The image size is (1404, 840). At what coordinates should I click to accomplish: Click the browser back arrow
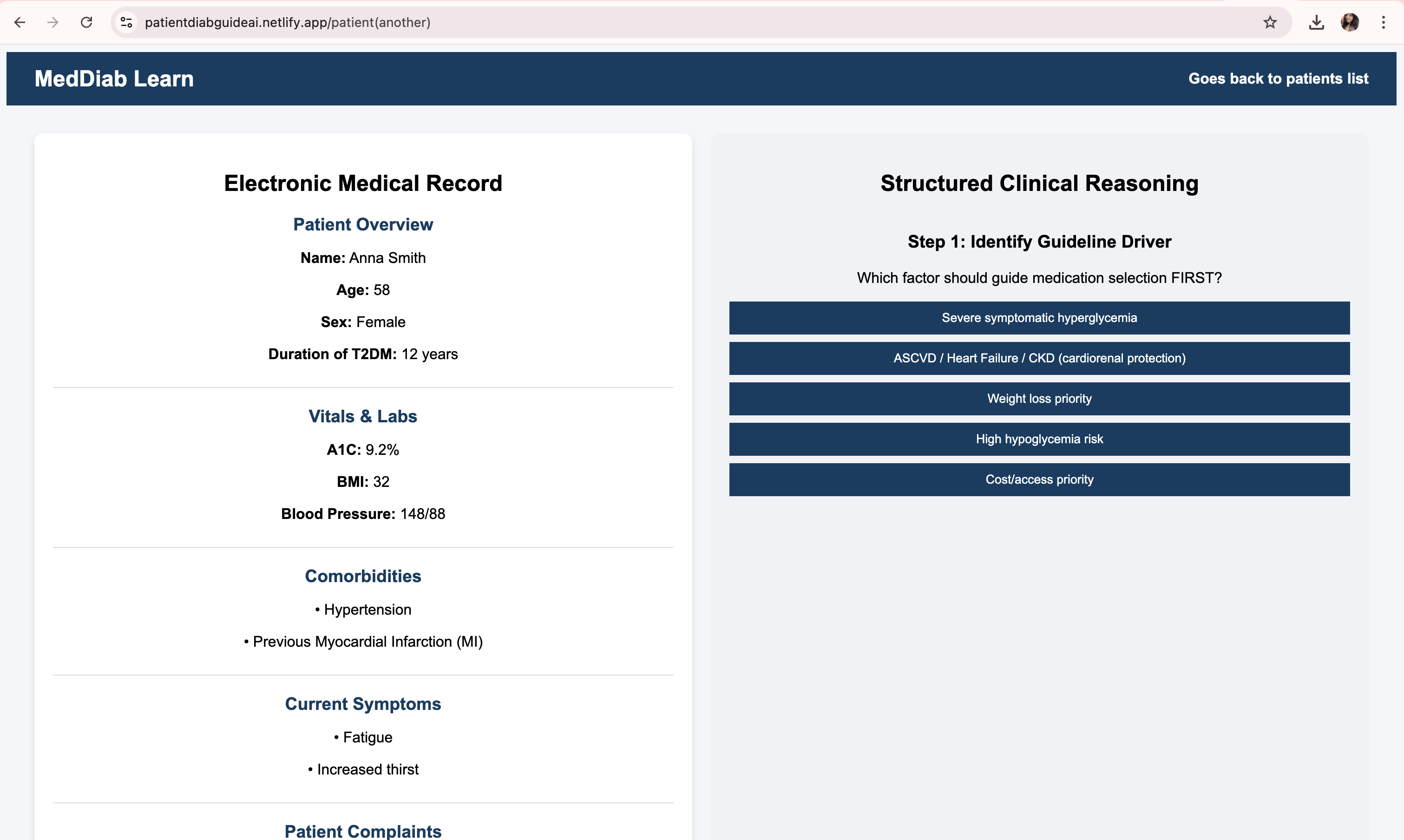click(20, 22)
